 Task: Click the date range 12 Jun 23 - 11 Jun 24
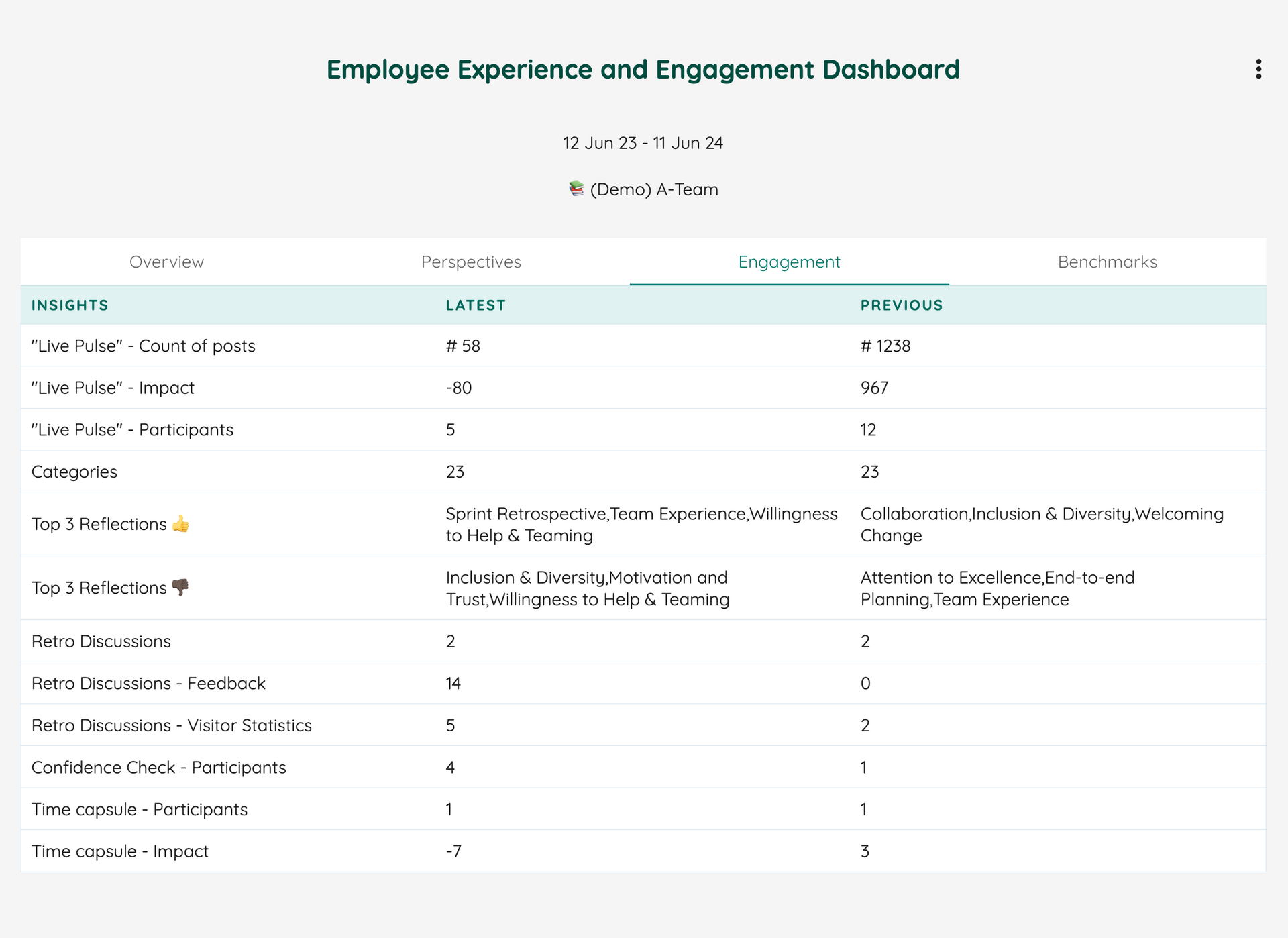click(x=643, y=143)
